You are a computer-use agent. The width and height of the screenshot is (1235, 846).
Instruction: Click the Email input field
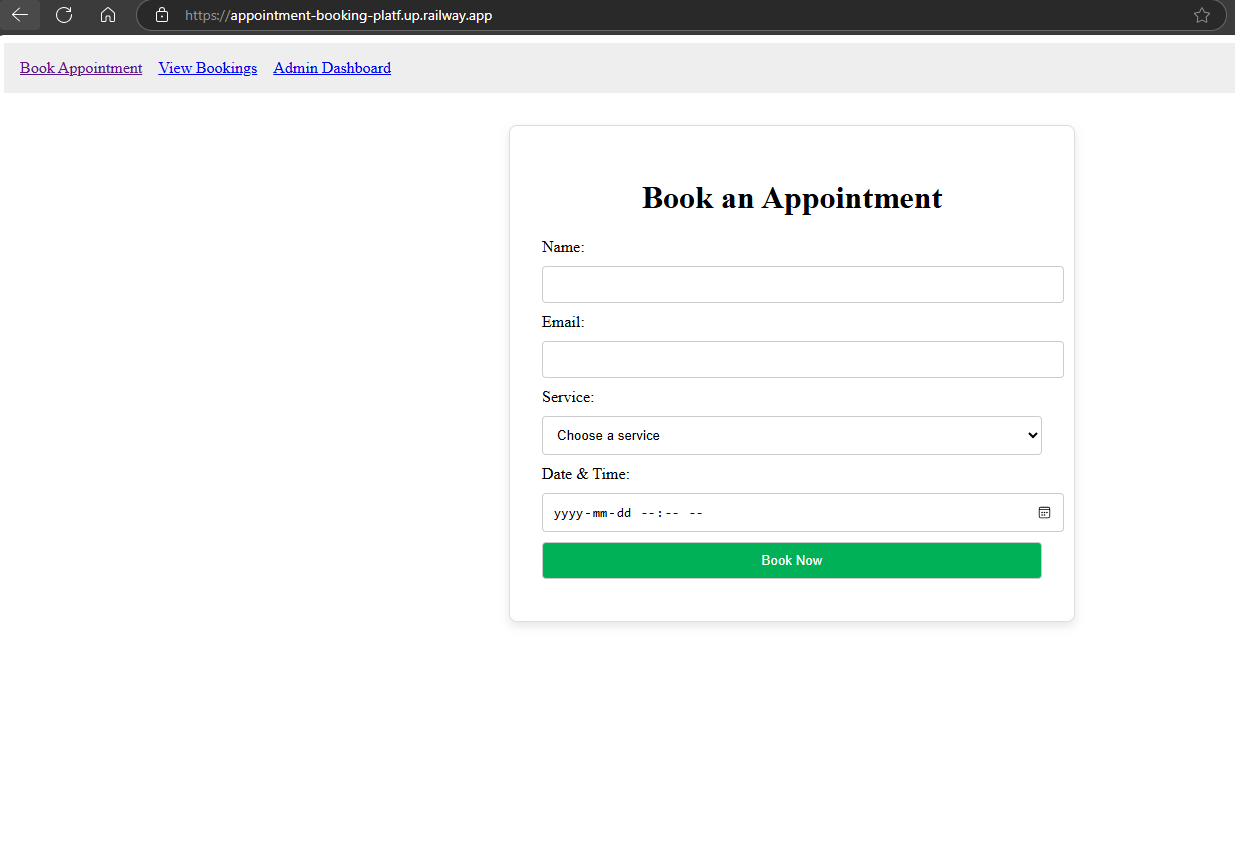[x=802, y=359]
